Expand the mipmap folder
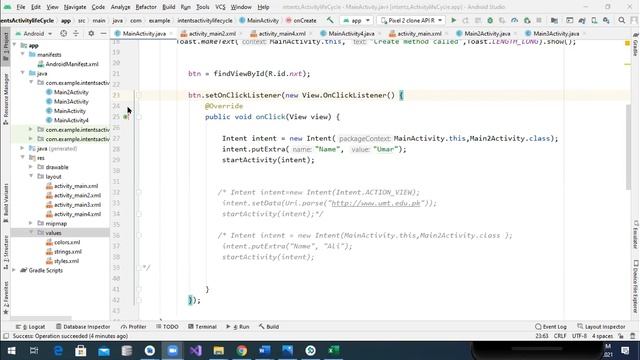 31,223
